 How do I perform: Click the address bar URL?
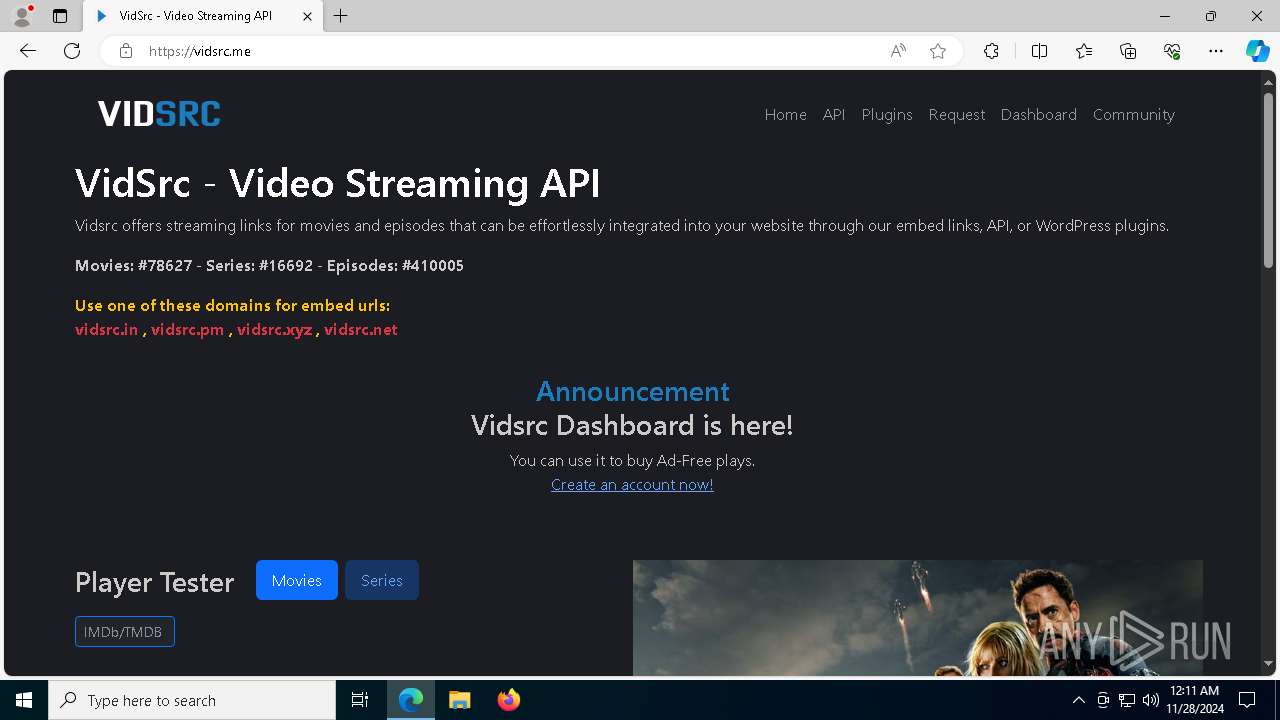[x=200, y=51]
